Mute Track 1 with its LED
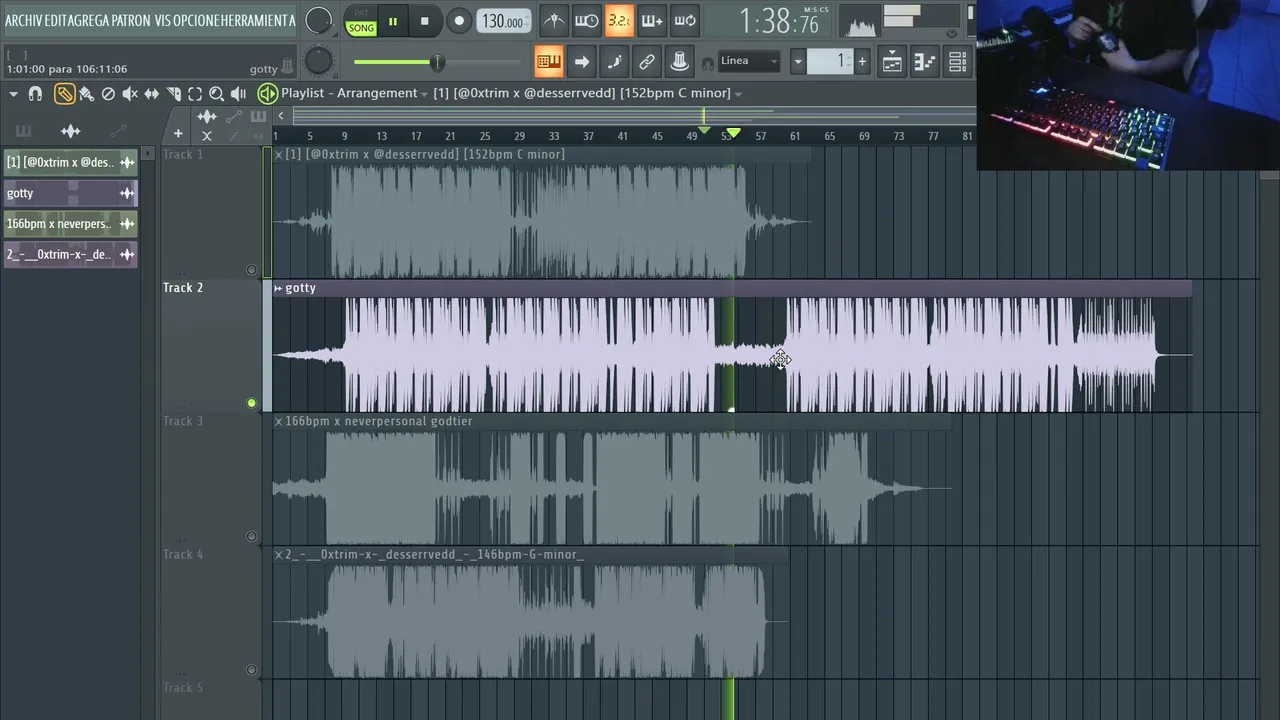This screenshot has height=720, width=1280. (252, 270)
